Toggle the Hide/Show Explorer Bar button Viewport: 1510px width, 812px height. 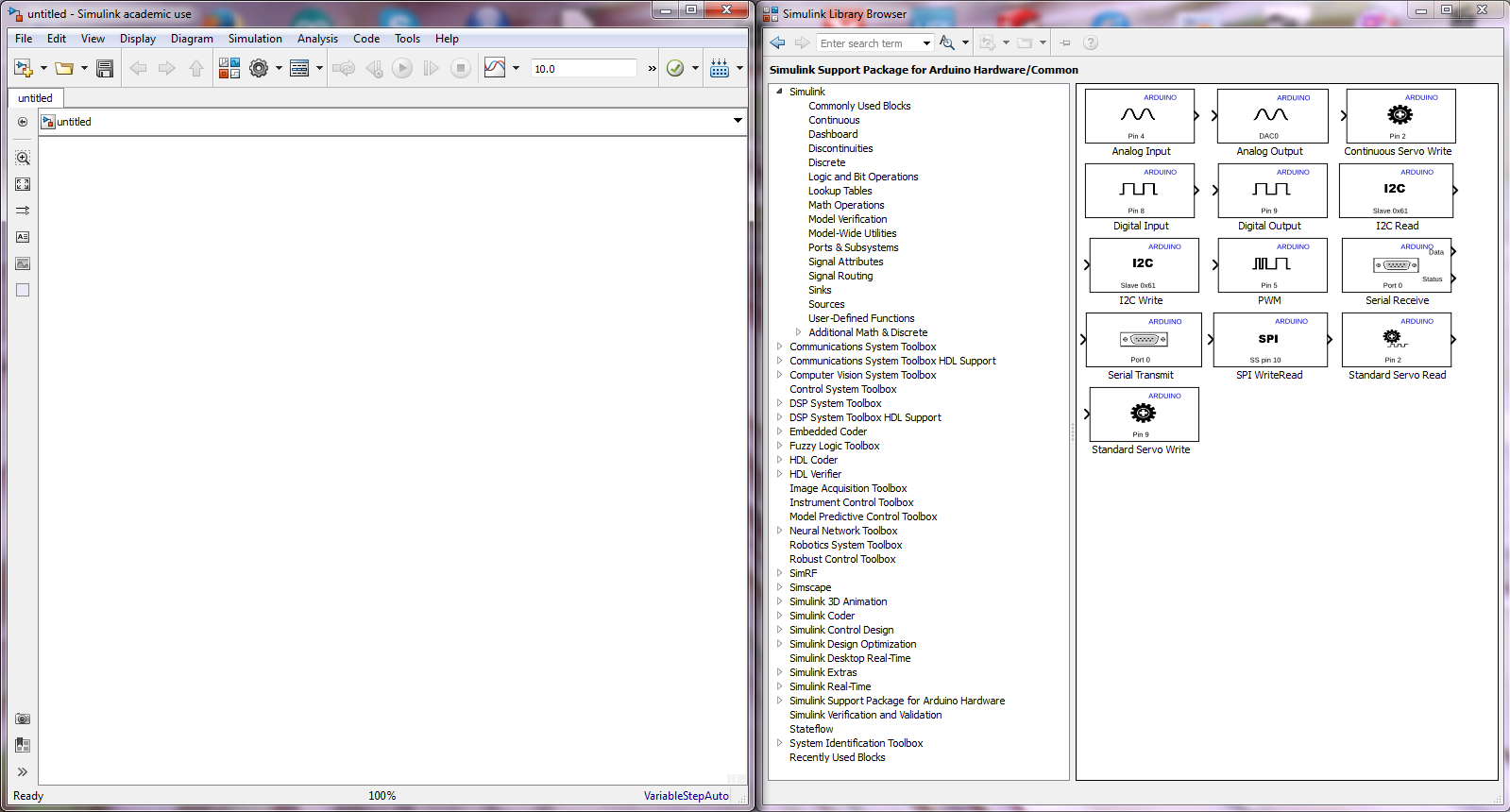(23, 122)
